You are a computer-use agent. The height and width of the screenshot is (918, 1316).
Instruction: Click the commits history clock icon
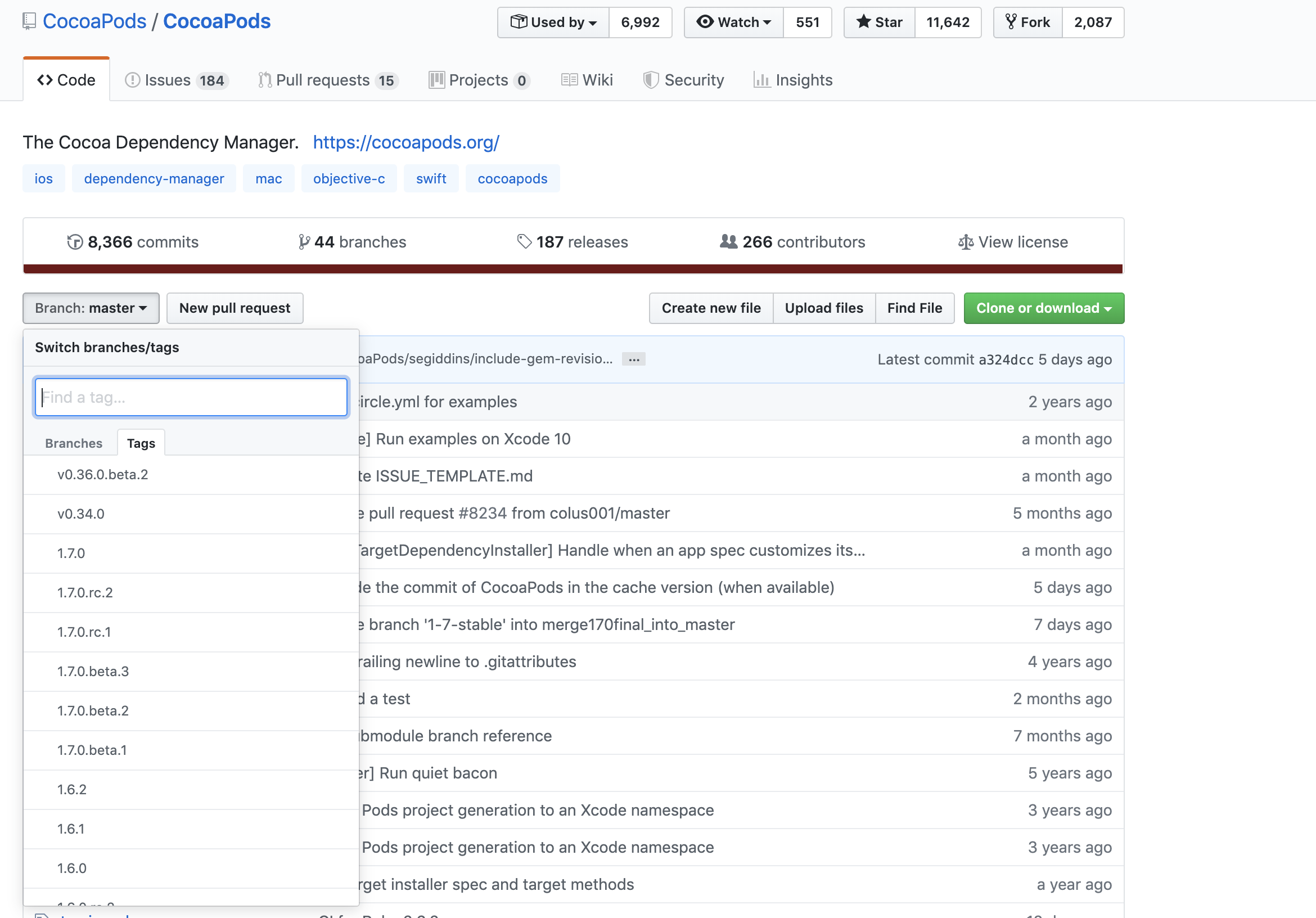click(x=74, y=242)
